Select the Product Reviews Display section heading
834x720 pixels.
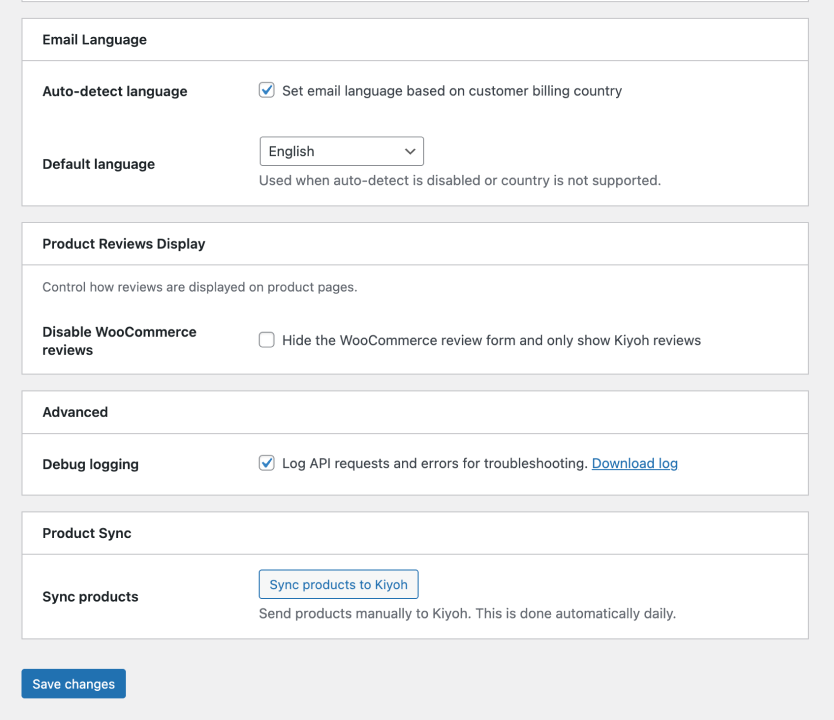click(x=123, y=244)
